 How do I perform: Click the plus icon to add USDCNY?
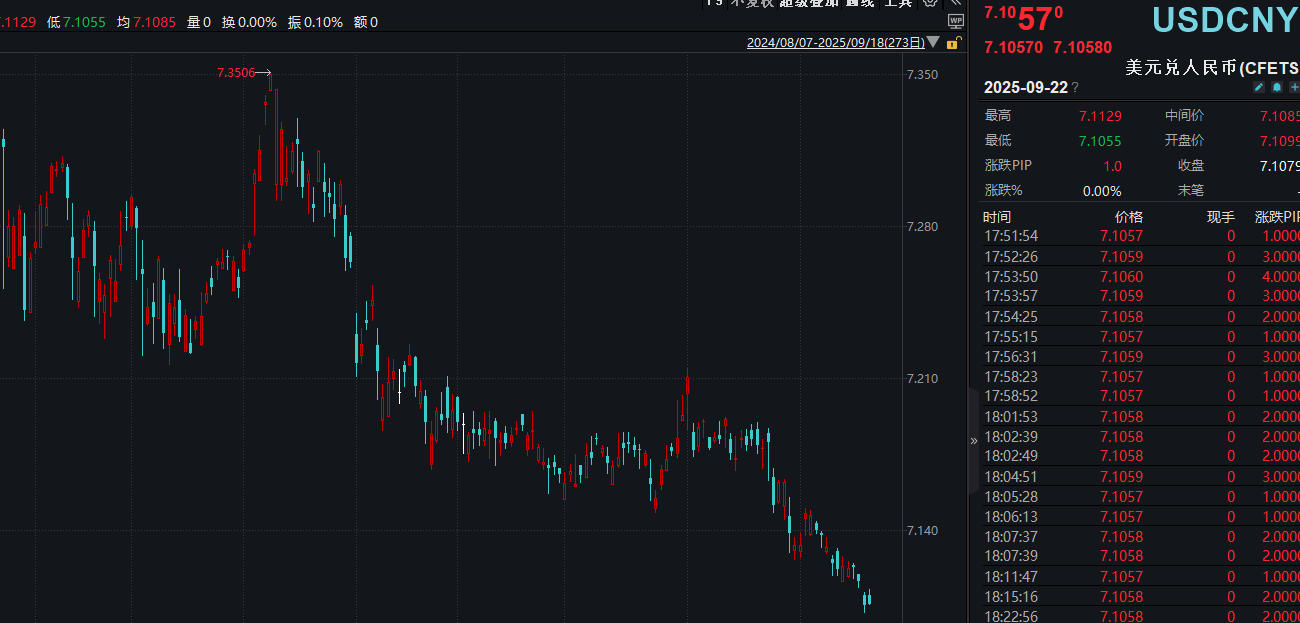[x=1293, y=88]
